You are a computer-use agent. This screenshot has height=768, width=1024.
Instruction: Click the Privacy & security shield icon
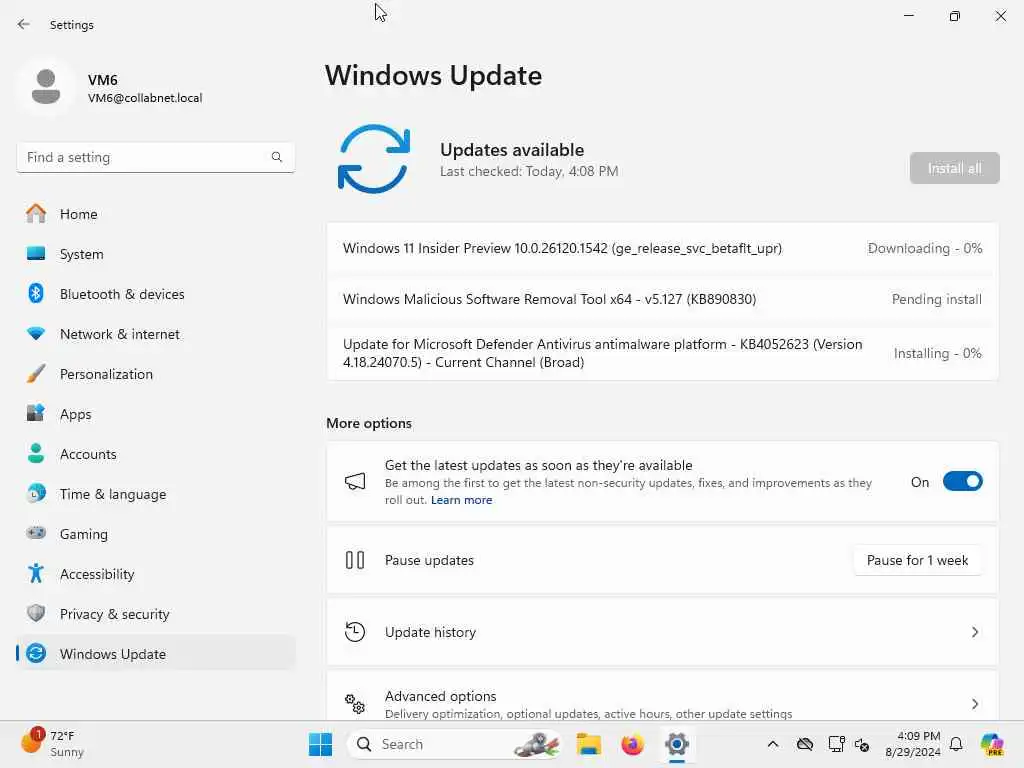[36, 613]
